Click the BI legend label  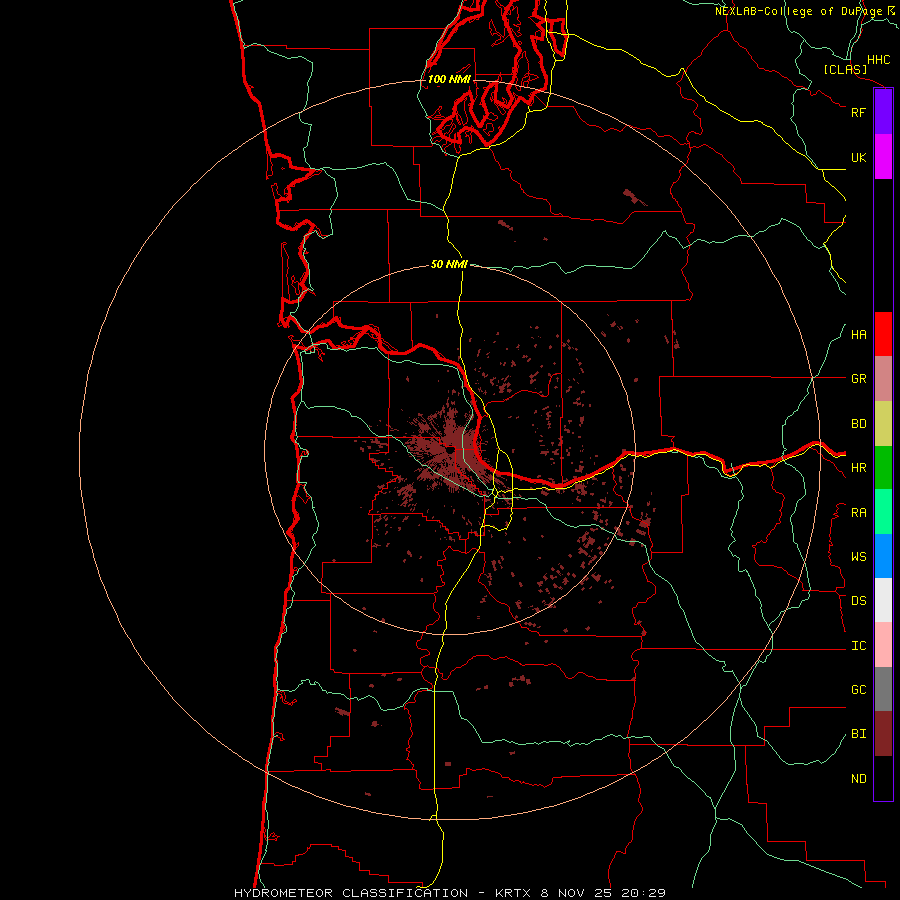coord(859,734)
